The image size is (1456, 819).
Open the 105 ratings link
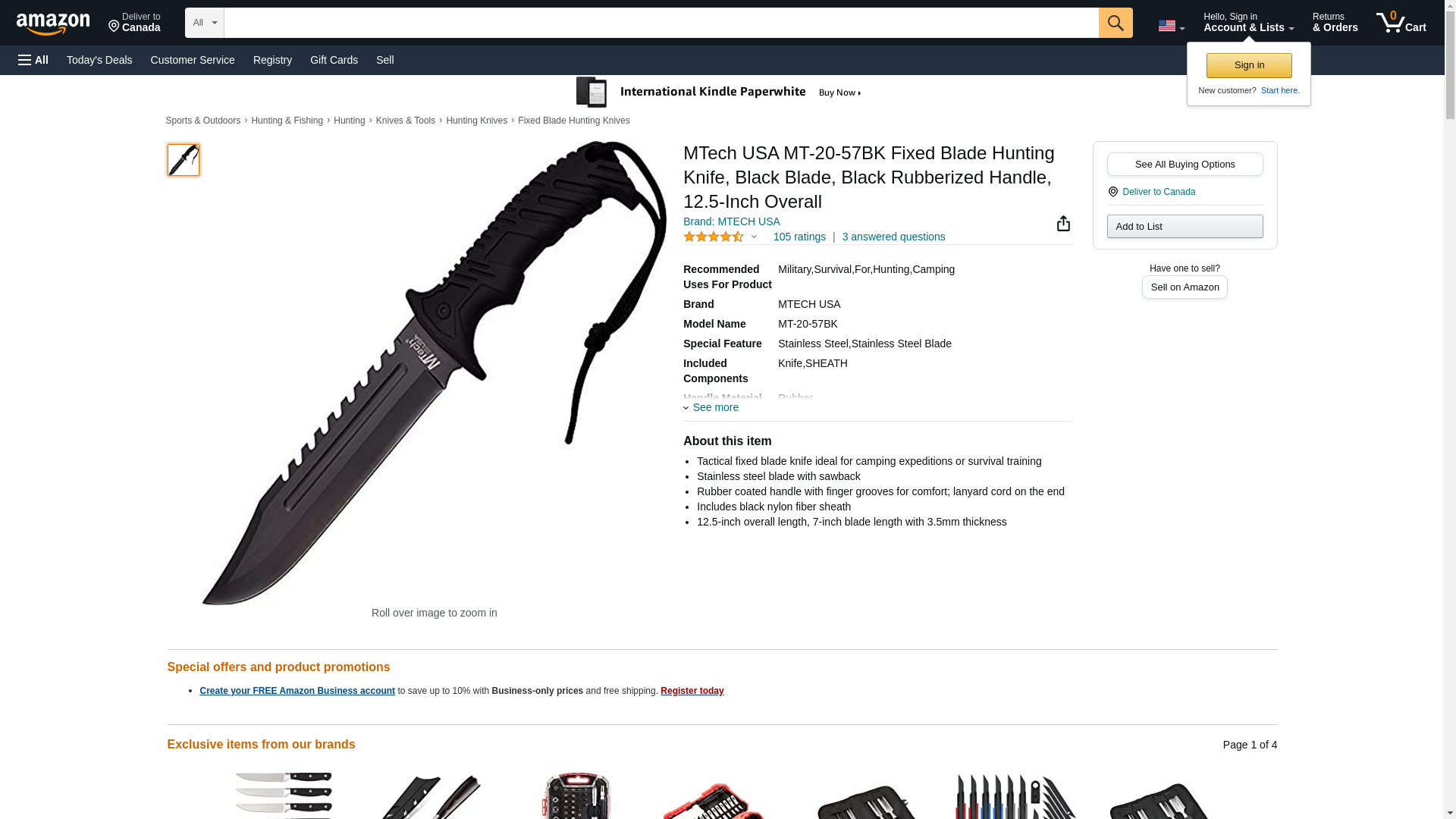click(799, 237)
